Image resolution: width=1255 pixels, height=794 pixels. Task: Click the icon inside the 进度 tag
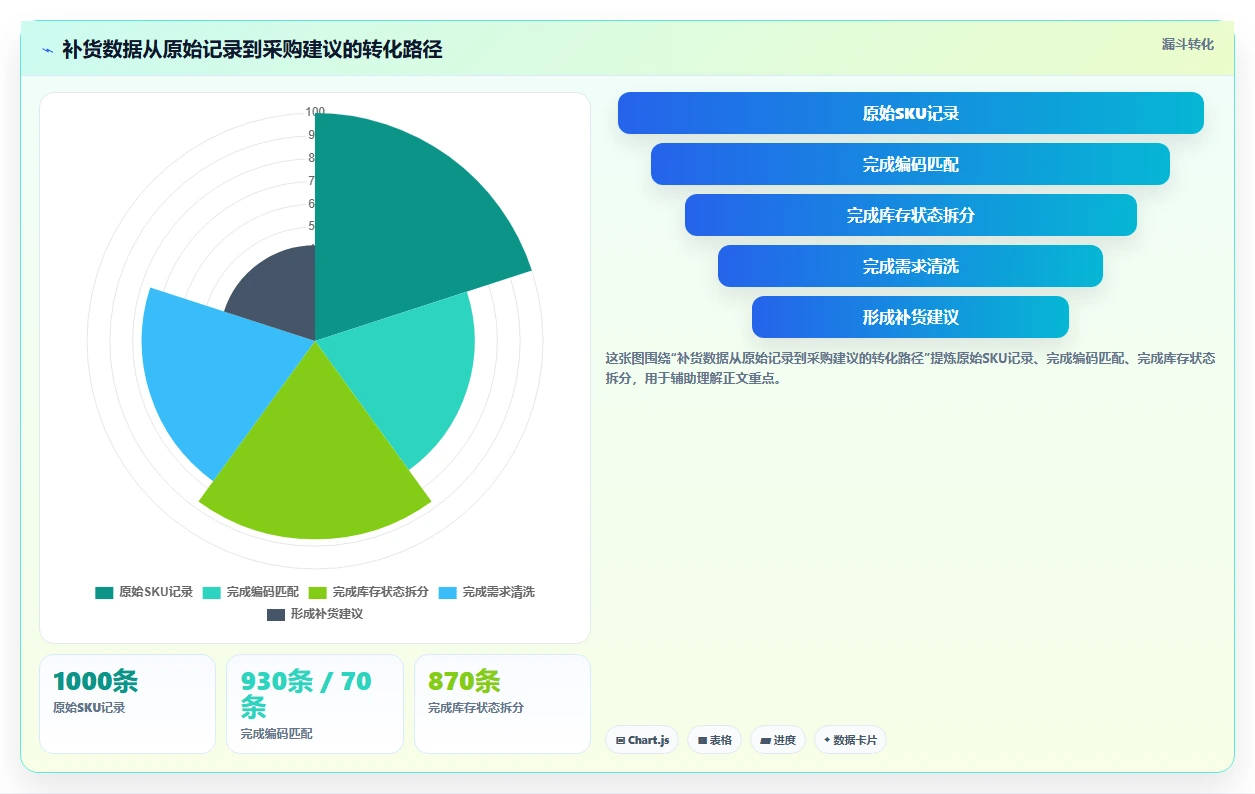(x=765, y=741)
